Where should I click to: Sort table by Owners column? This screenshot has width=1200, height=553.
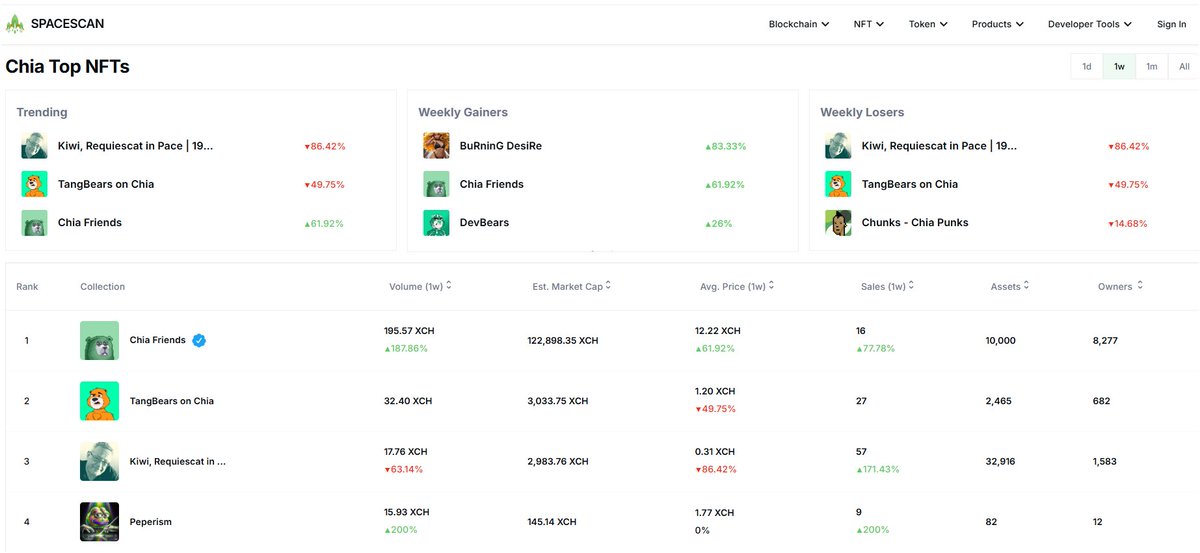point(1120,286)
